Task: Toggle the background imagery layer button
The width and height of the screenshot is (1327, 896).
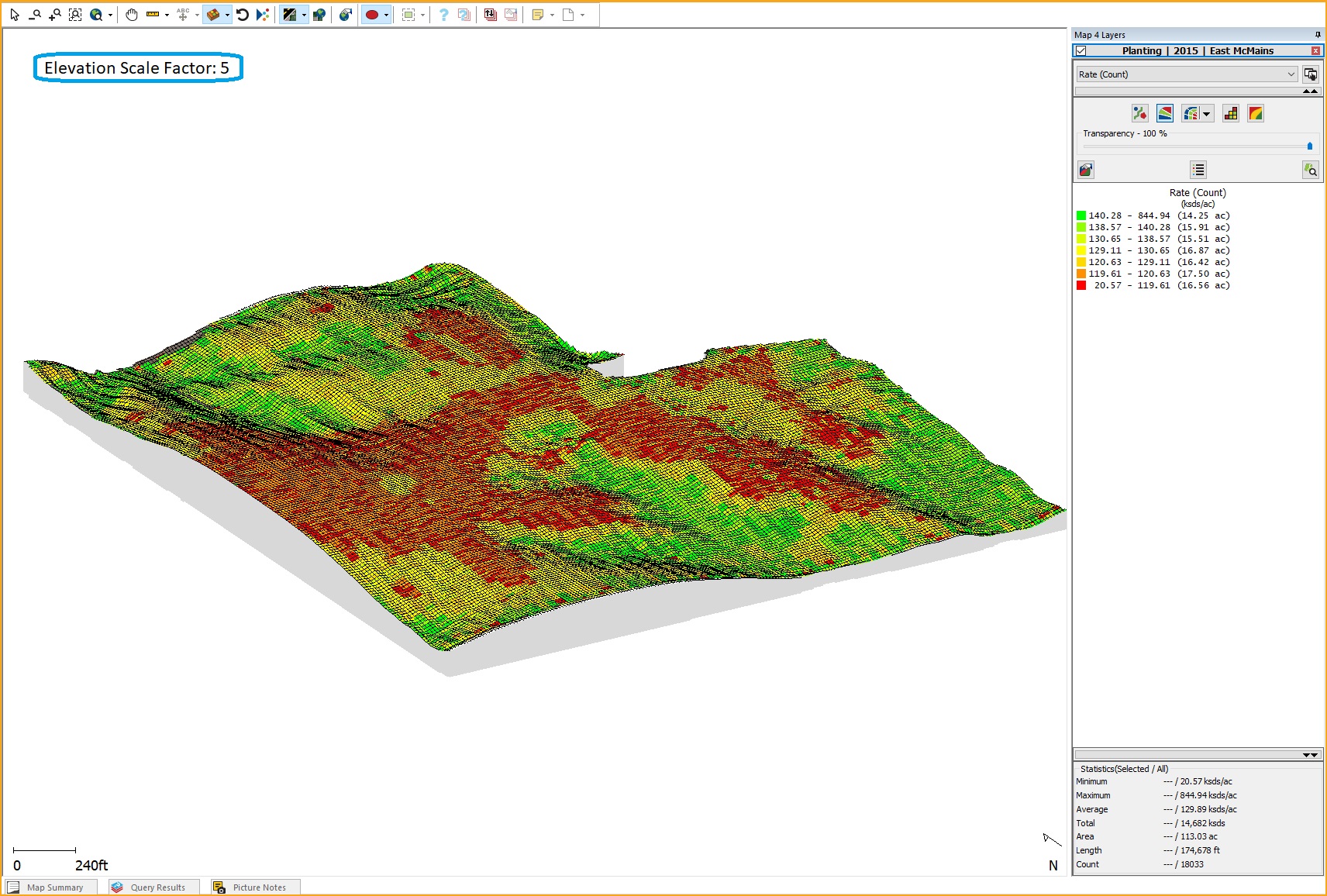Action: tap(289, 15)
